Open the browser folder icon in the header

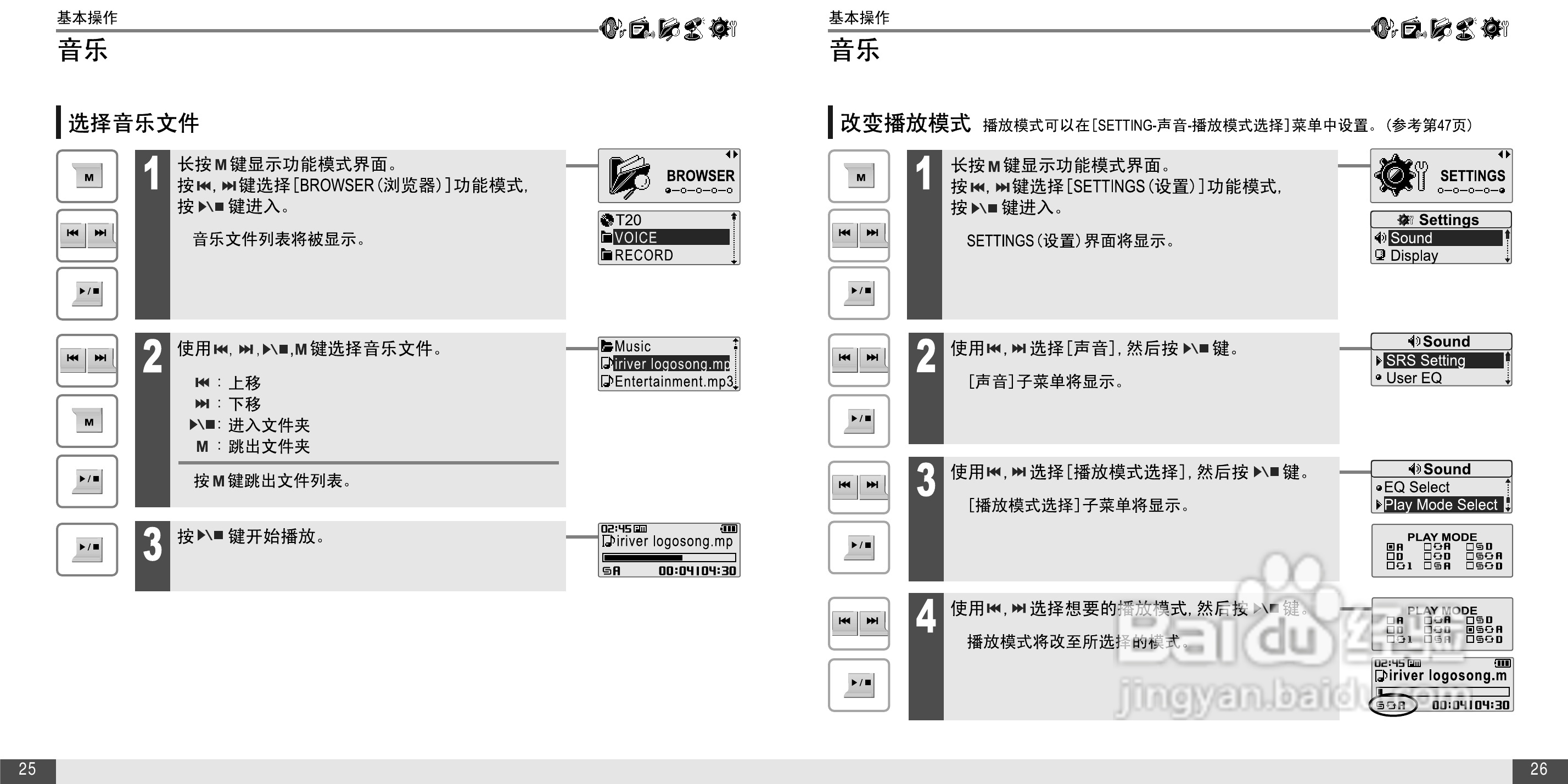pyautogui.click(x=670, y=28)
